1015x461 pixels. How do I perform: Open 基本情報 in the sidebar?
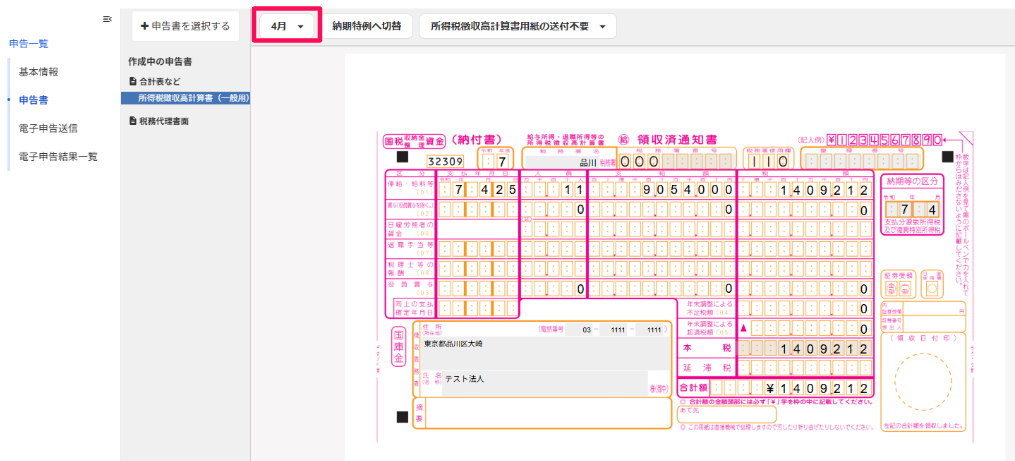[38, 72]
